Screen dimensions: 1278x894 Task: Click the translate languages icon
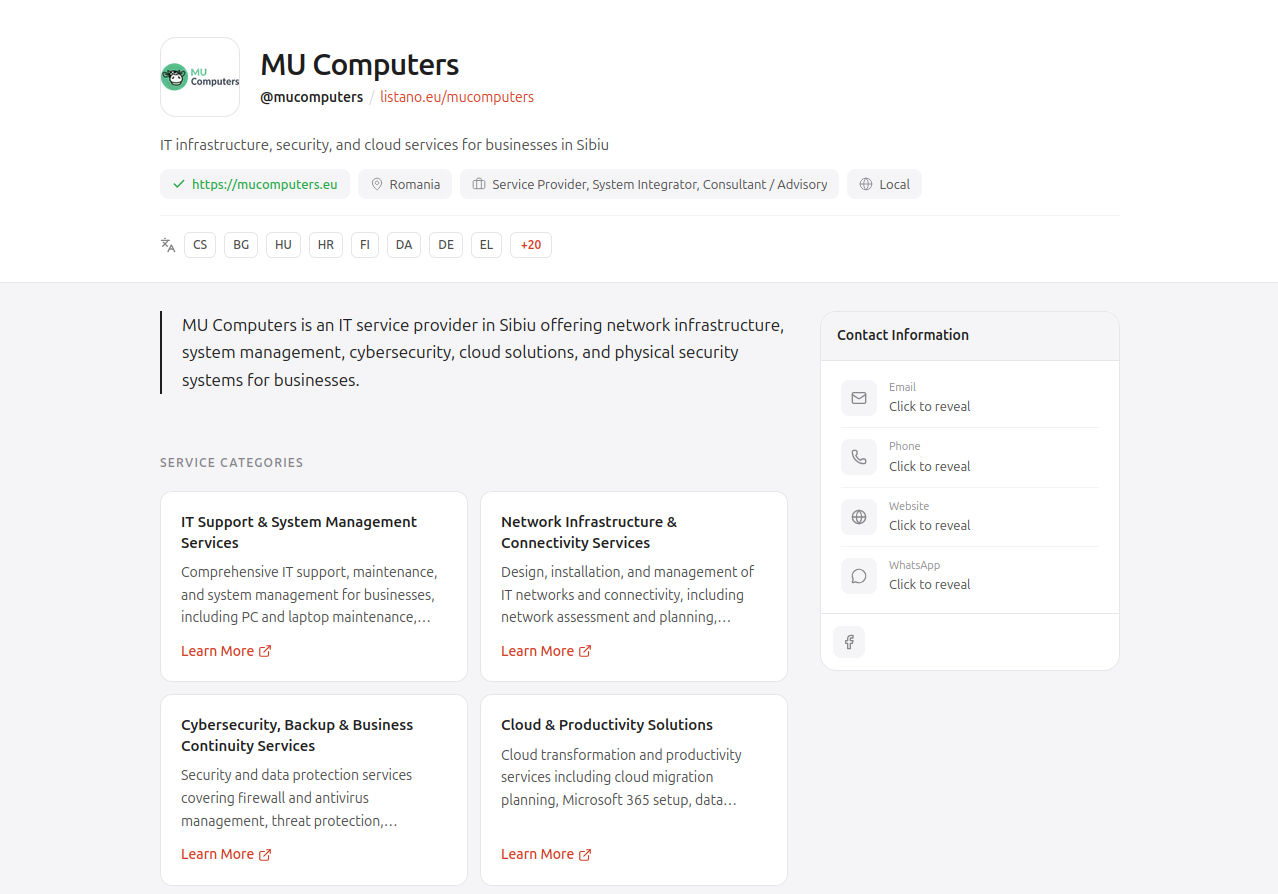point(168,245)
